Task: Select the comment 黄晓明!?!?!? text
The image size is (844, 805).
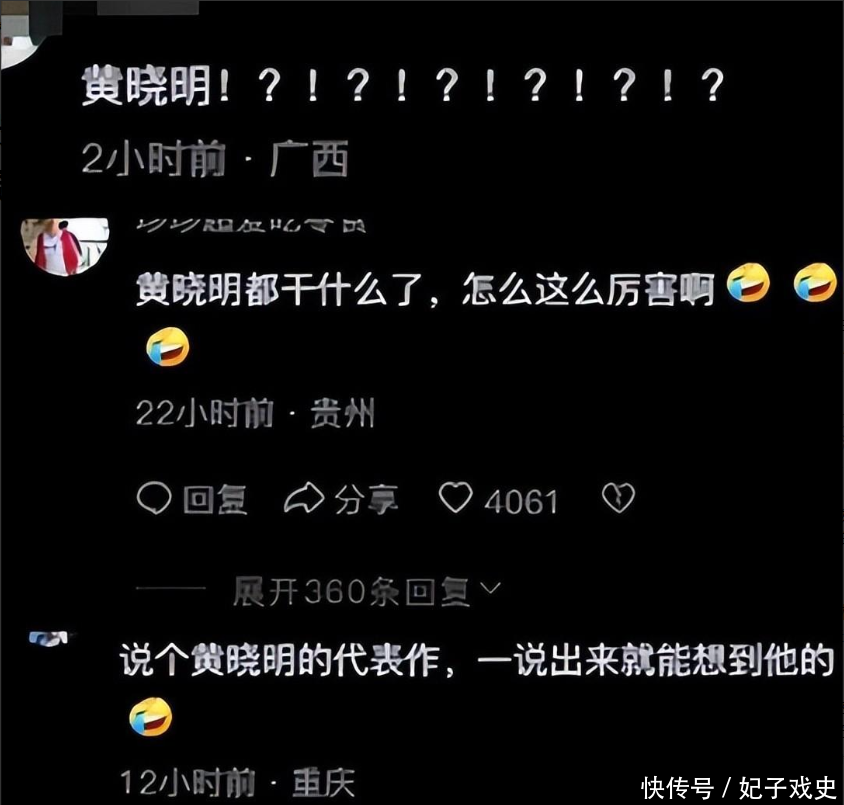Action: [403, 85]
